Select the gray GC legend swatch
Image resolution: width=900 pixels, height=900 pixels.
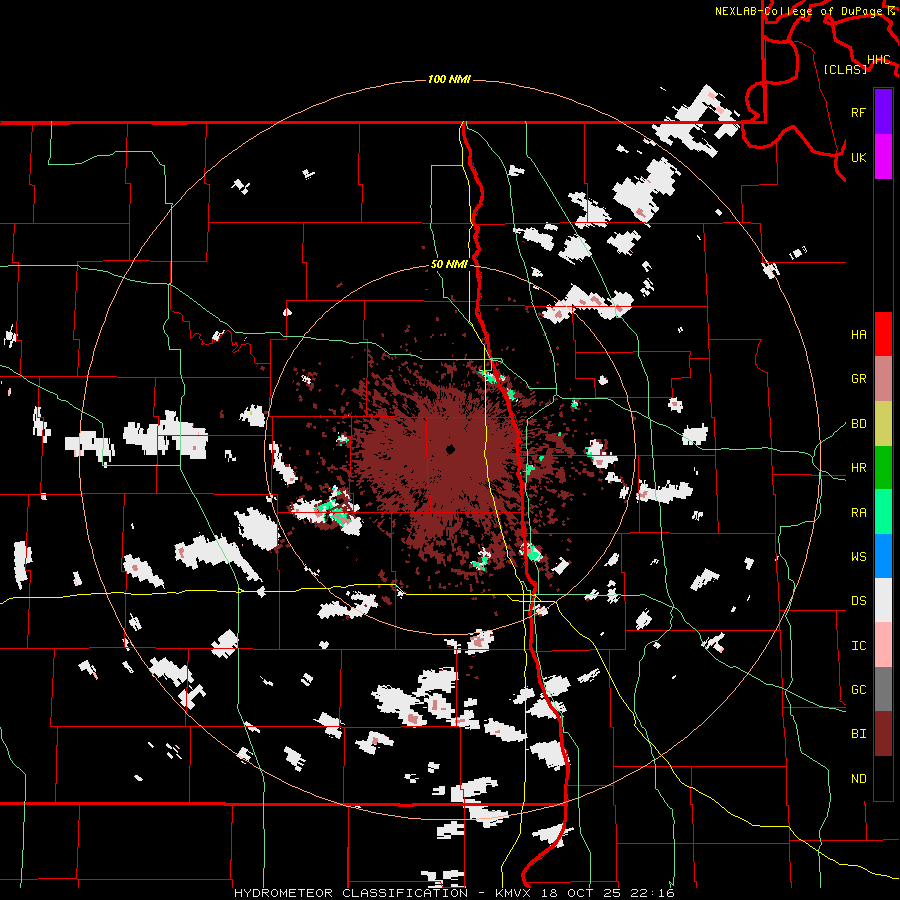[x=883, y=689]
